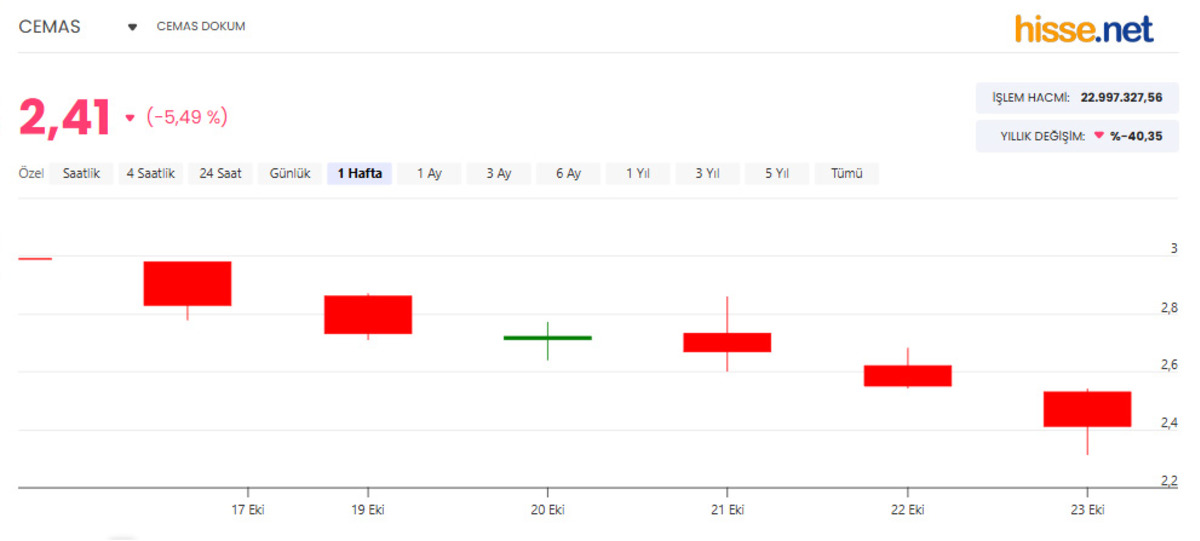1200x541 pixels.
Task: Click the 21 Eki red candlestick
Action: tap(727, 342)
